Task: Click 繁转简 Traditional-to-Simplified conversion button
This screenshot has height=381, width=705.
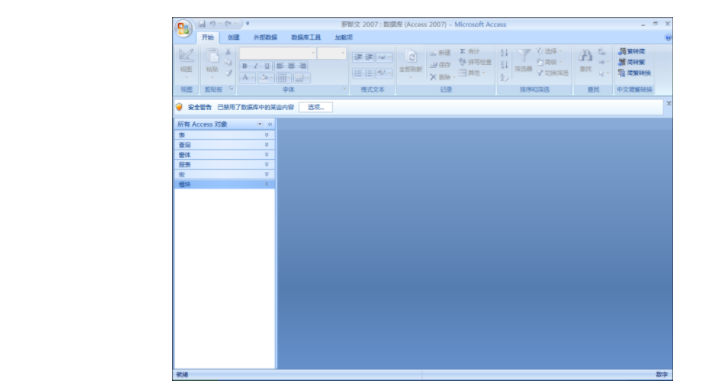Action: [x=632, y=51]
